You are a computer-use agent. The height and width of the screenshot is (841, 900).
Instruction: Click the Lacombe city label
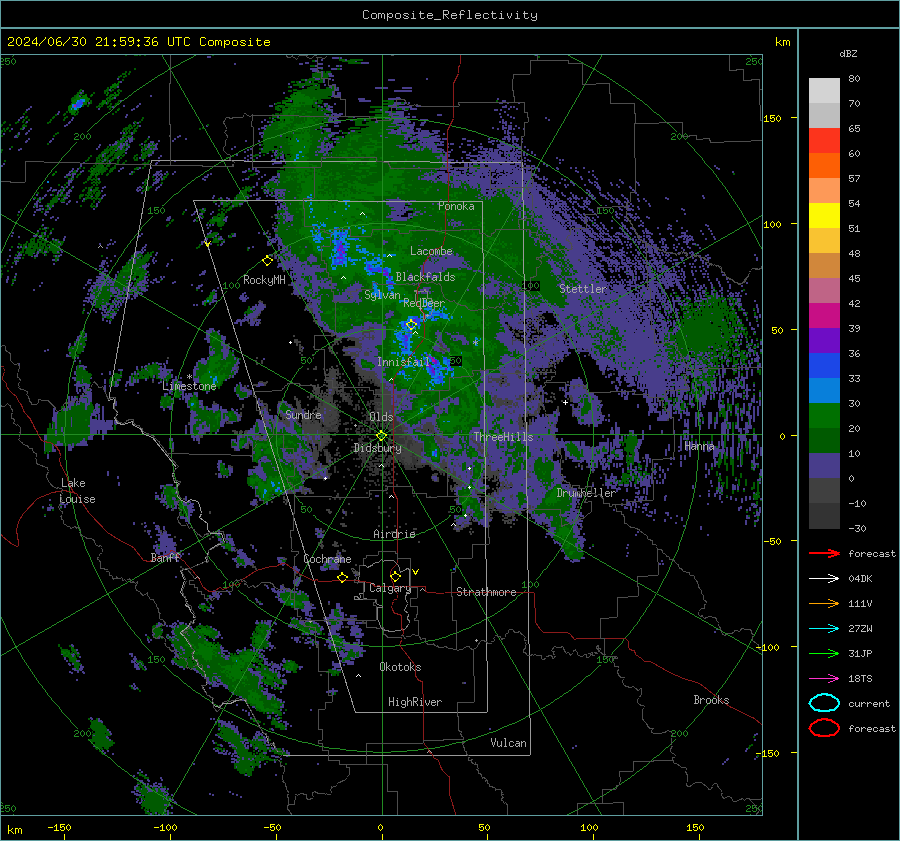[x=431, y=251]
